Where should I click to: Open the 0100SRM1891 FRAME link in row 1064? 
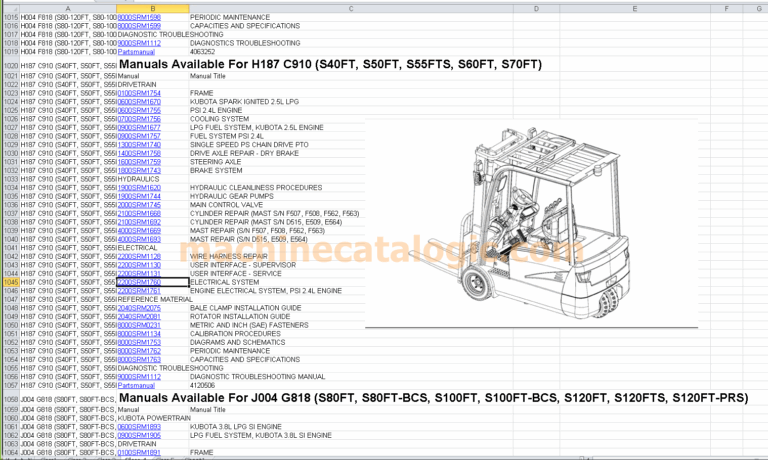coord(139,452)
